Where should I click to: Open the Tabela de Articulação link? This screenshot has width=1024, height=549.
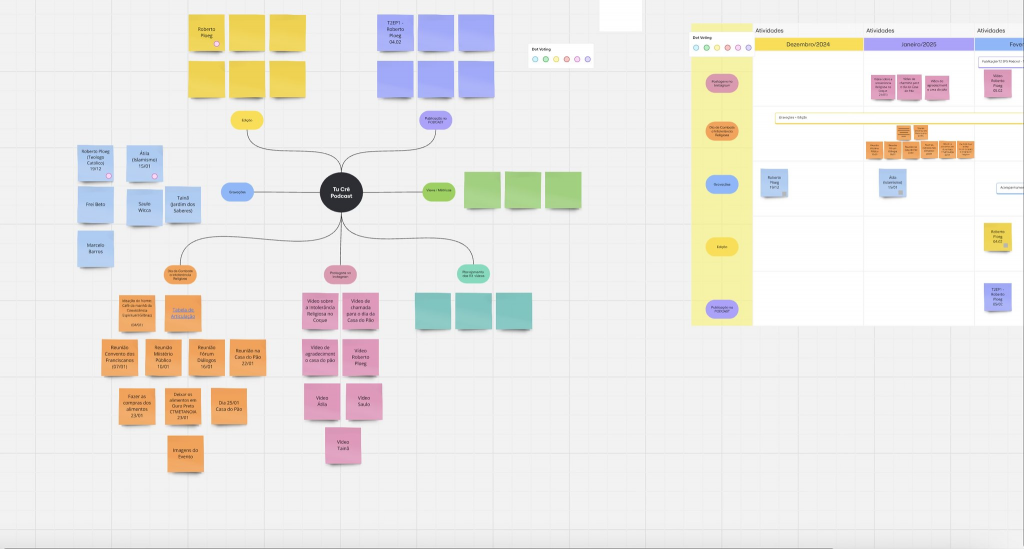coord(183,312)
